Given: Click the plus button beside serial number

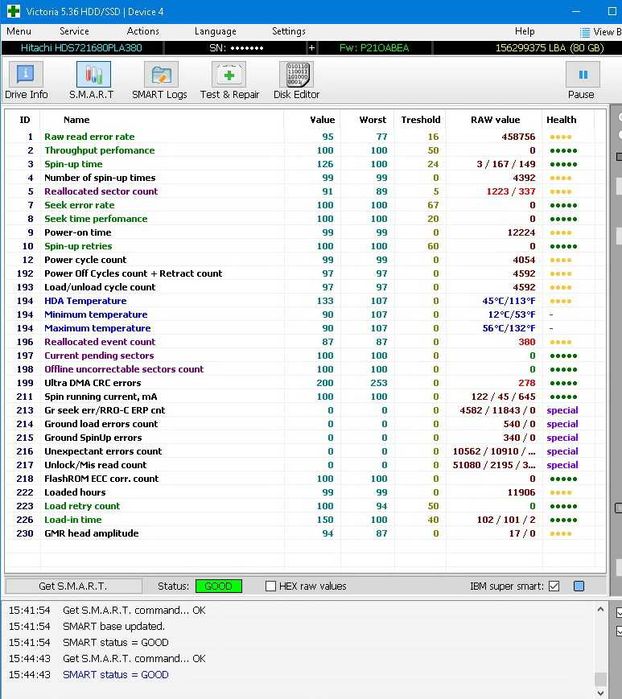Looking at the screenshot, I should (x=311, y=48).
